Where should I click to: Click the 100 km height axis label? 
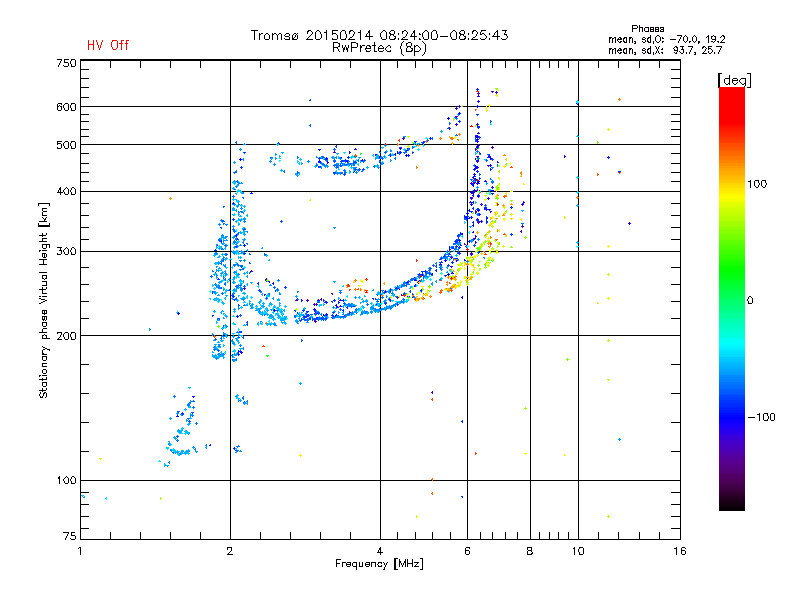pyautogui.click(x=66, y=480)
